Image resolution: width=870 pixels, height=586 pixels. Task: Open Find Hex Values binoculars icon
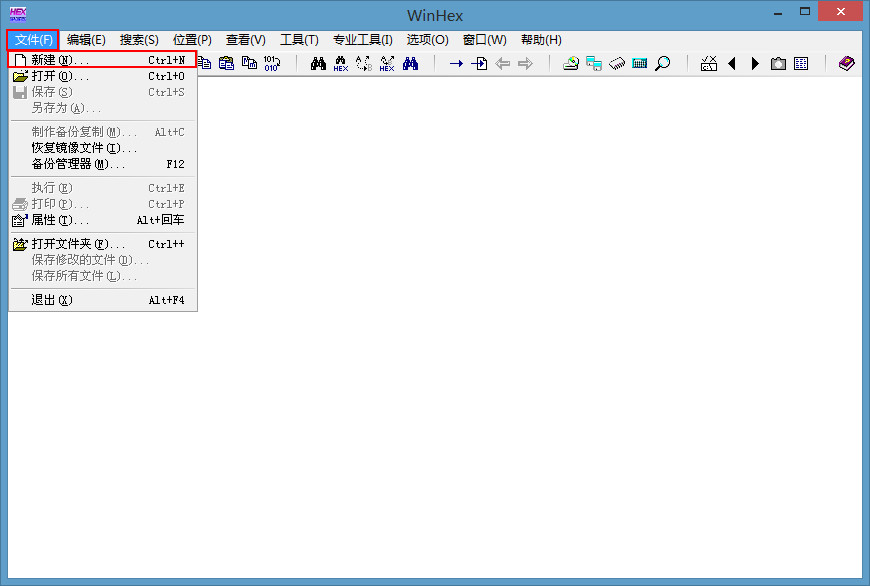point(341,63)
